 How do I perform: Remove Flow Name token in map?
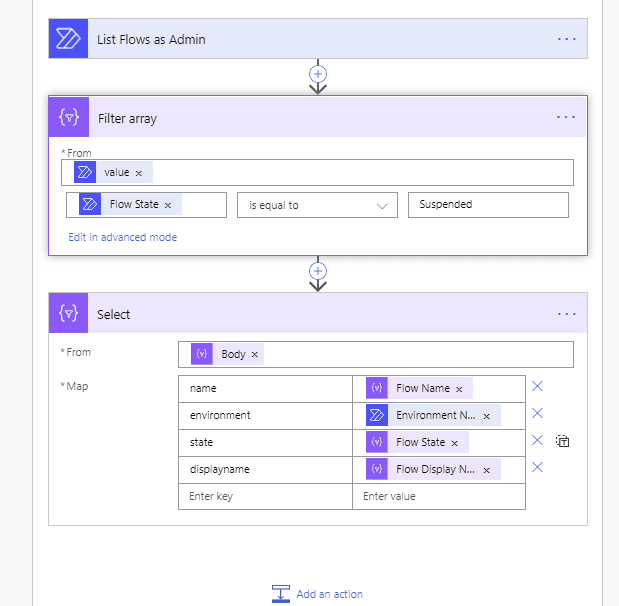tap(459, 389)
